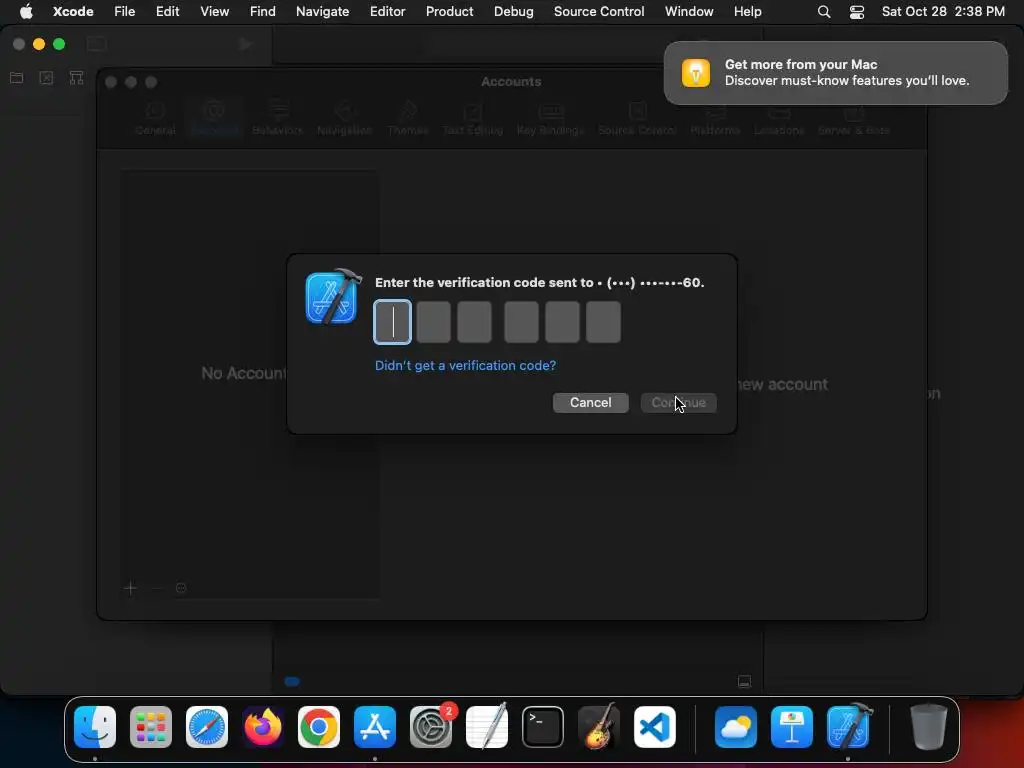The height and width of the screenshot is (768, 1024).
Task: Click the second verification code digit box
Action: (434, 322)
